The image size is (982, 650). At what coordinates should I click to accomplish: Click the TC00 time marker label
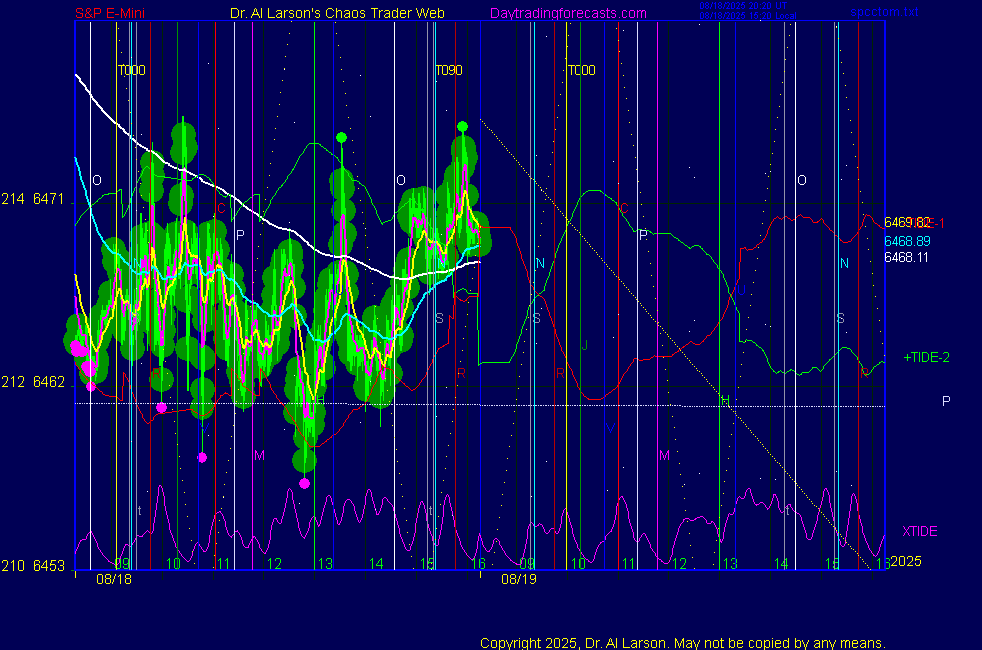582,71
